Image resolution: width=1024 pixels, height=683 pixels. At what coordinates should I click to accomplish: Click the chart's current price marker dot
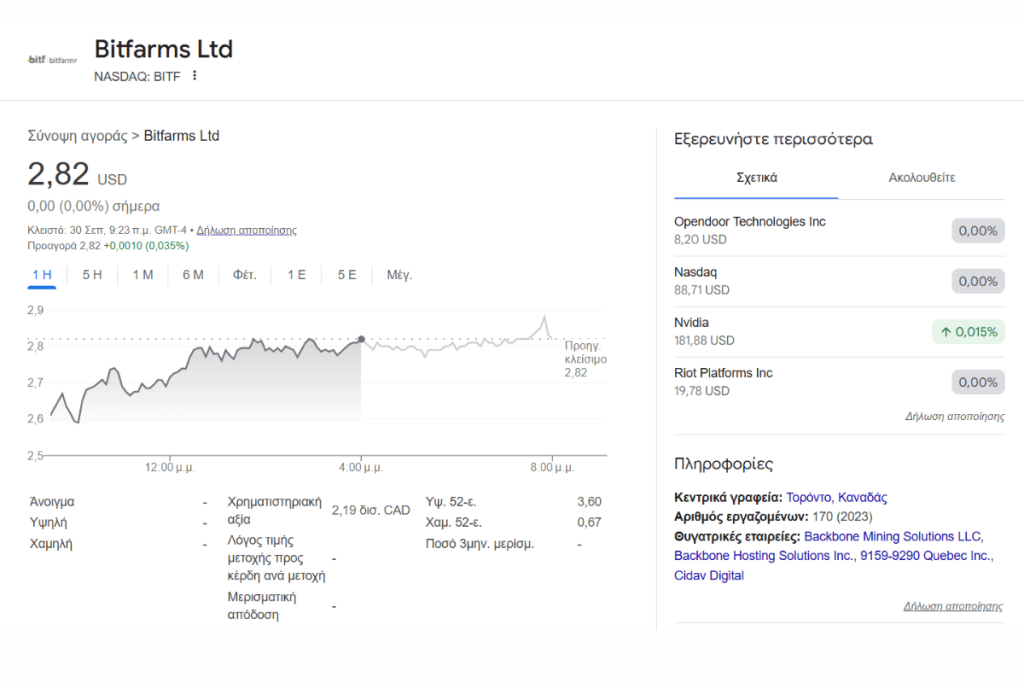click(x=361, y=340)
